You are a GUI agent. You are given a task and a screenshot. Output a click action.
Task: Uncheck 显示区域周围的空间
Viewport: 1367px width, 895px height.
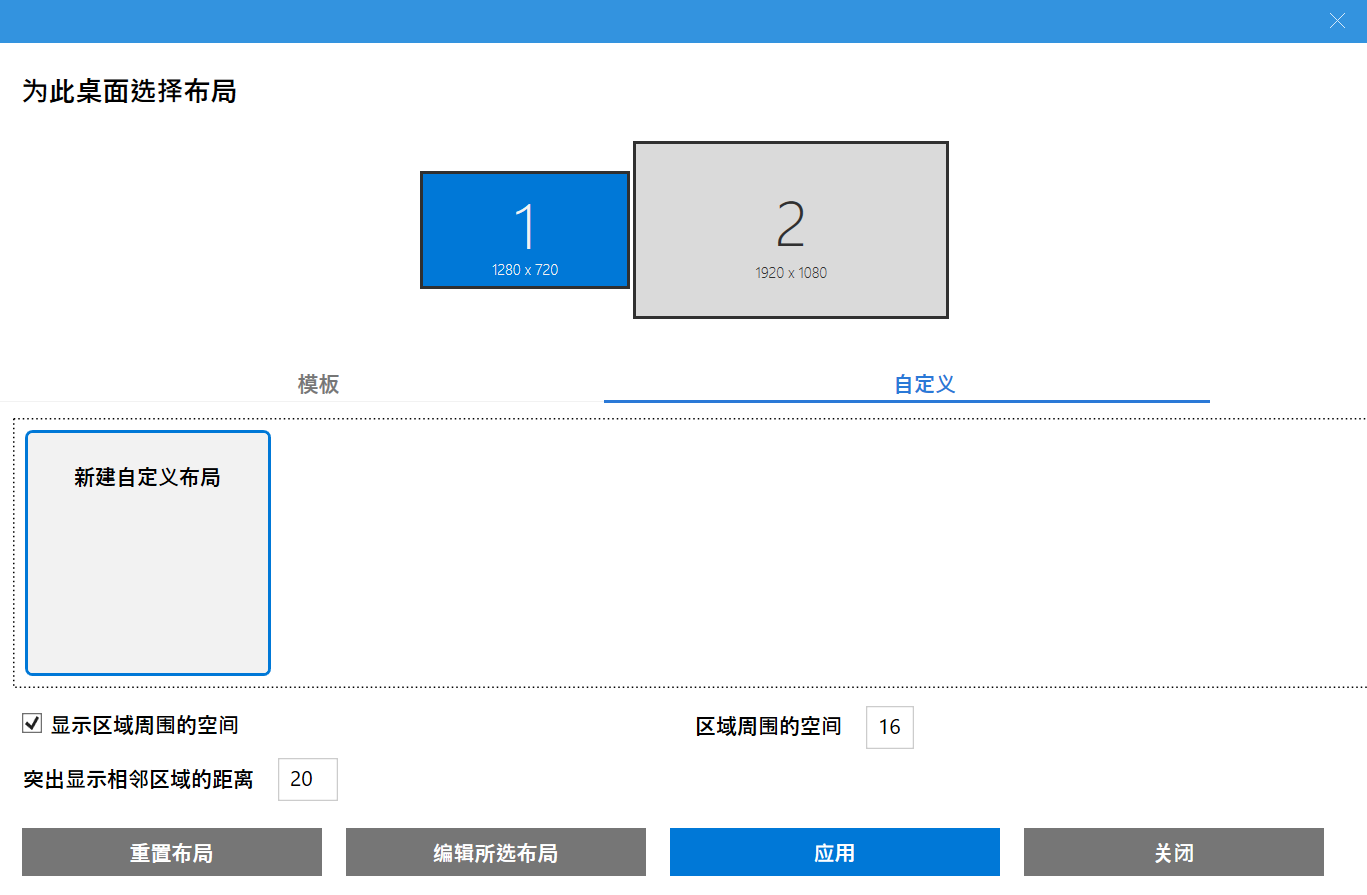click(31, 723)
